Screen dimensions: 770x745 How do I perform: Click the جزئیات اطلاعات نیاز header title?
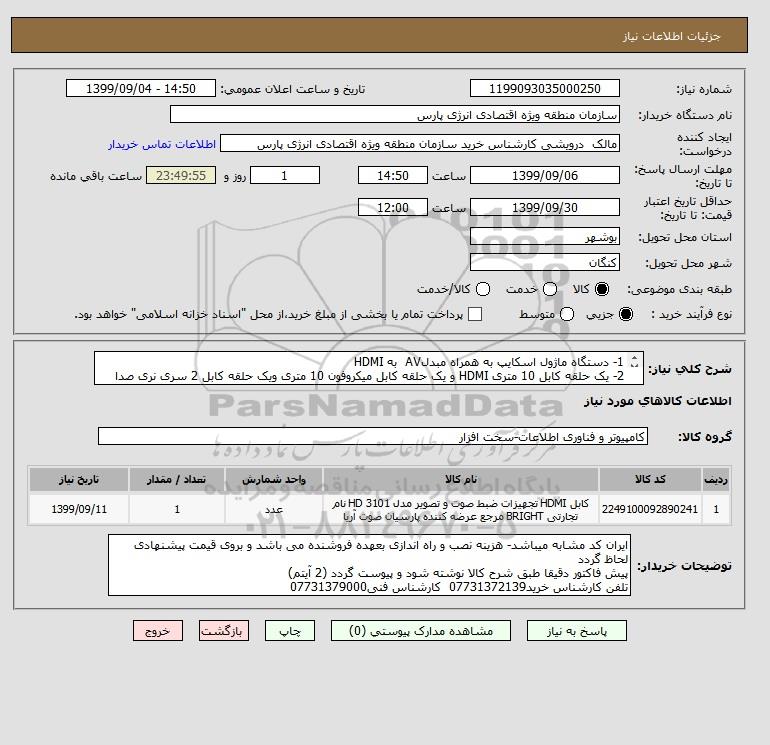(671, 36)
